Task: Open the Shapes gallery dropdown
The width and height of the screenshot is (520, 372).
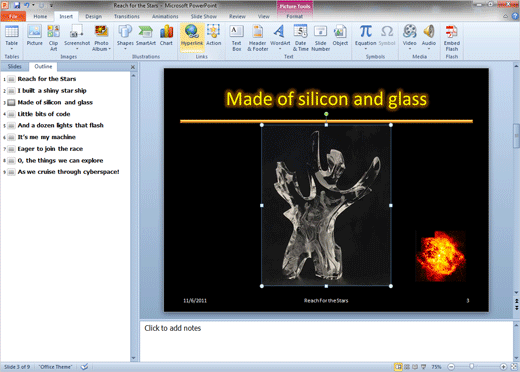Action: tap(125, 49)
